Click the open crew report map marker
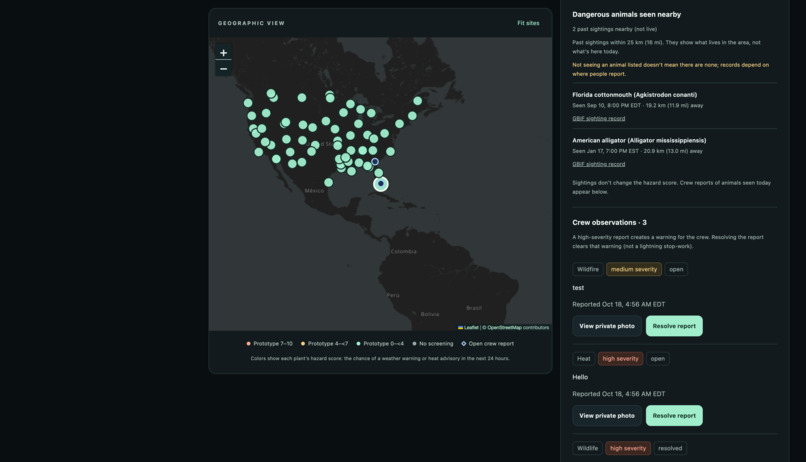The image size is (806, 462). [375, 161]
